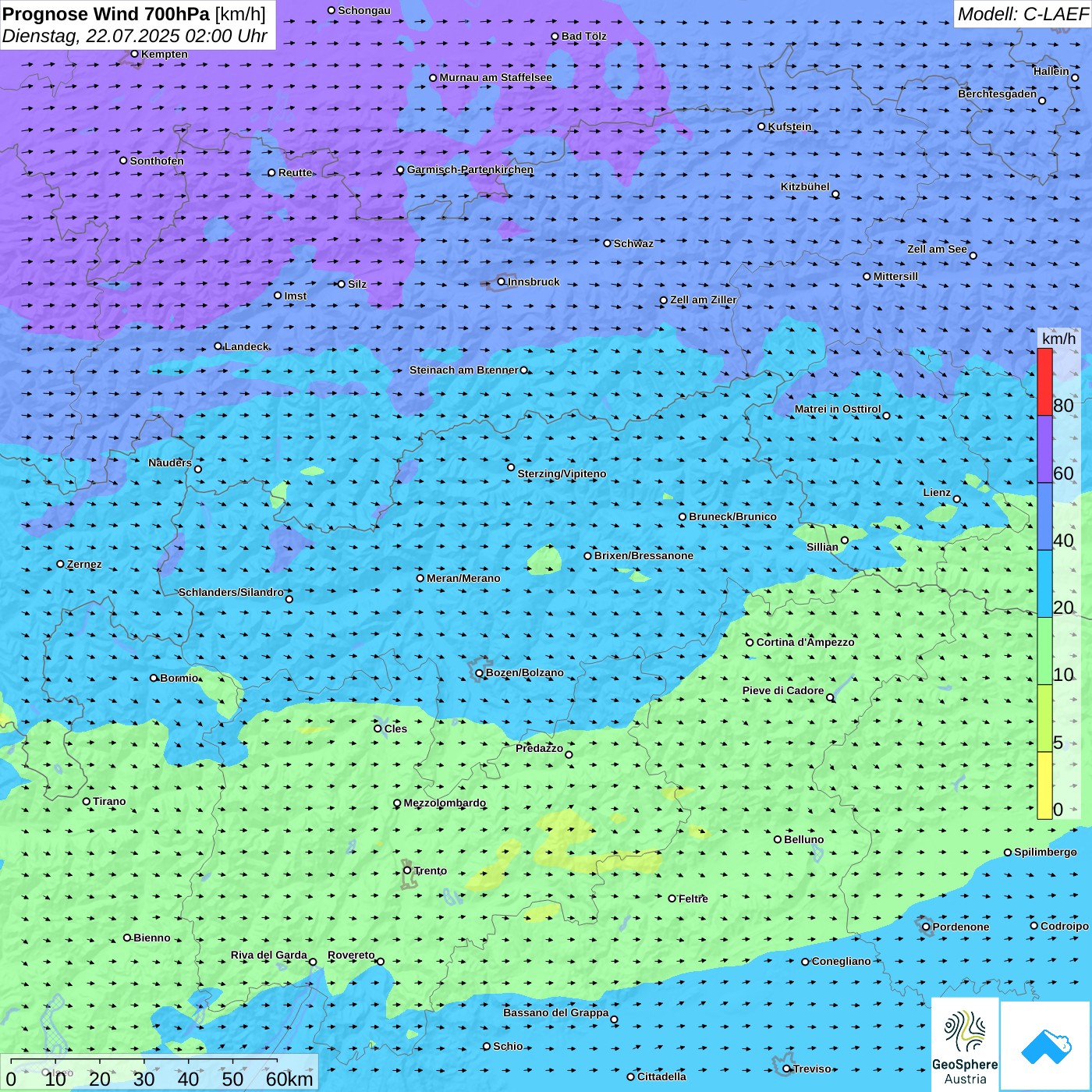Click the 'Murnau am Staffelsee' label
Image resolution: width=1092 pixels, height=1092 pixels.
coord(495,77)
